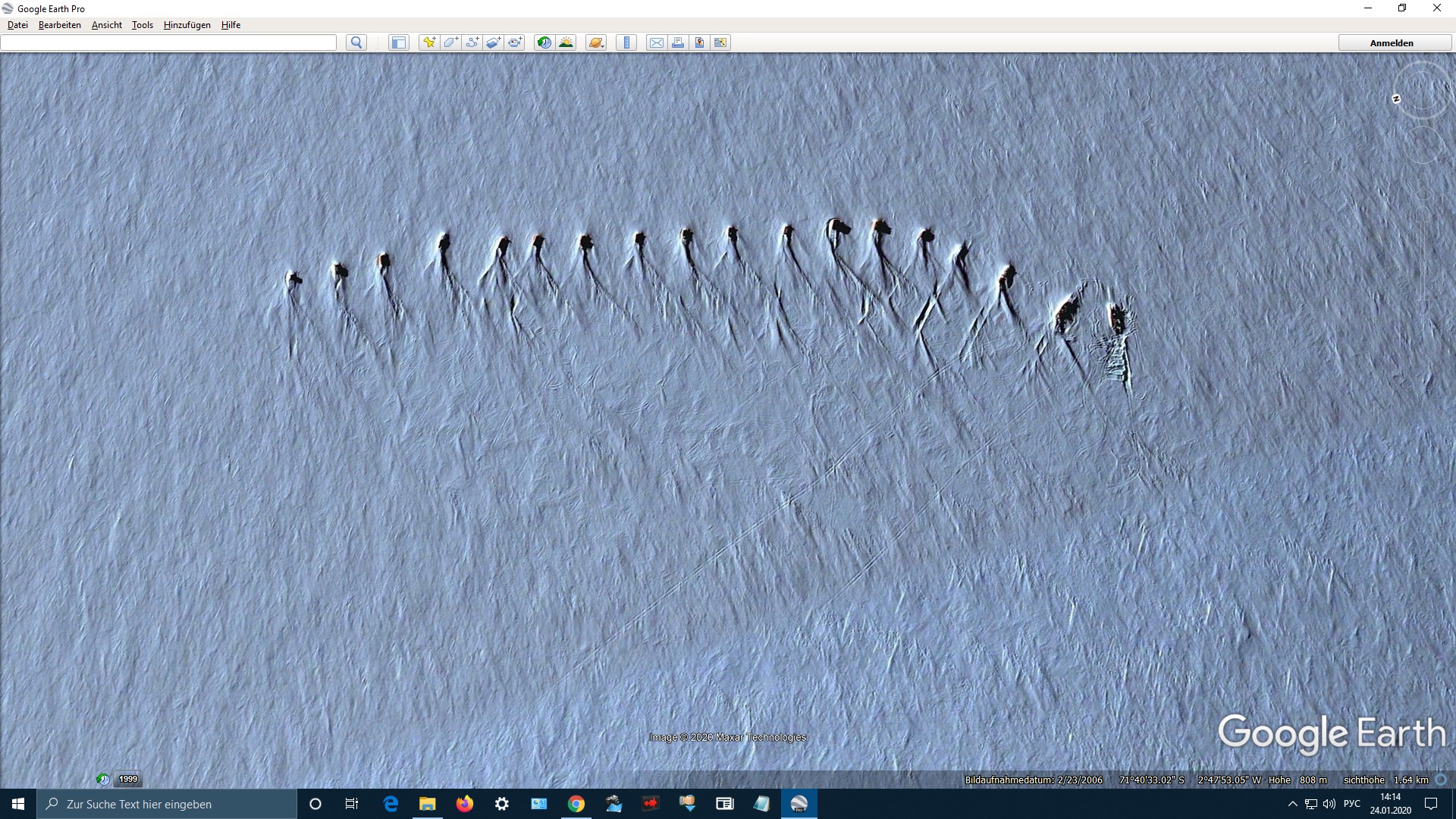Open the Tools menu
The image size is (1456, 819).
pos(142,25)
